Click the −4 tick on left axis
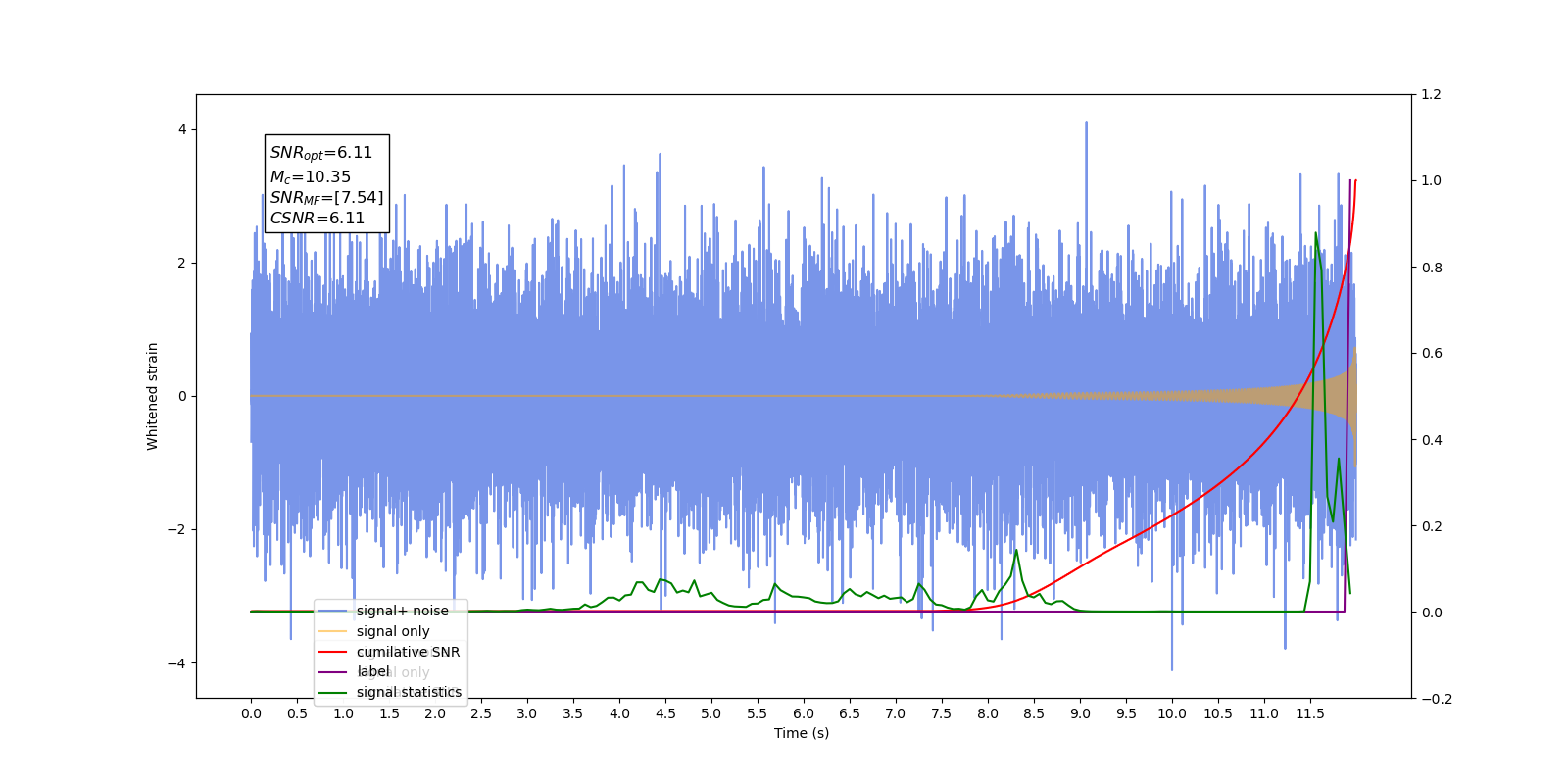Screen dimensions: 1568x784 tap(176, 663)
